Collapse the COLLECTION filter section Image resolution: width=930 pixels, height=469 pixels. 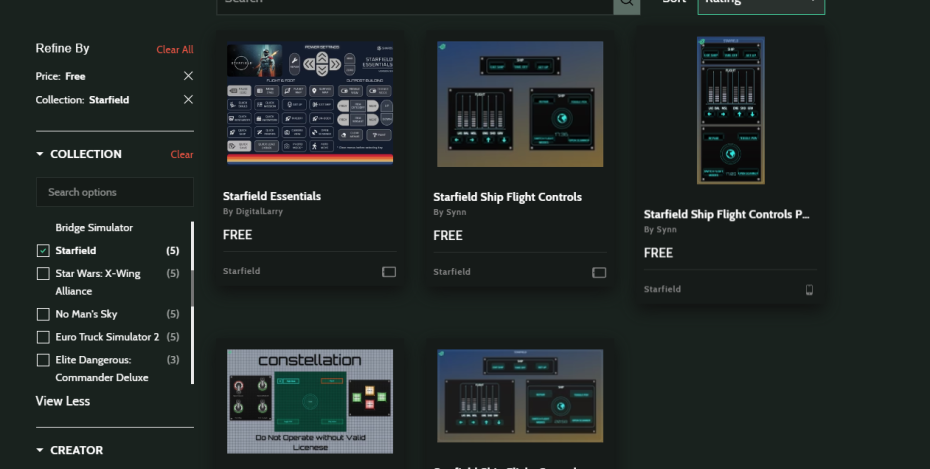[40, 154]
